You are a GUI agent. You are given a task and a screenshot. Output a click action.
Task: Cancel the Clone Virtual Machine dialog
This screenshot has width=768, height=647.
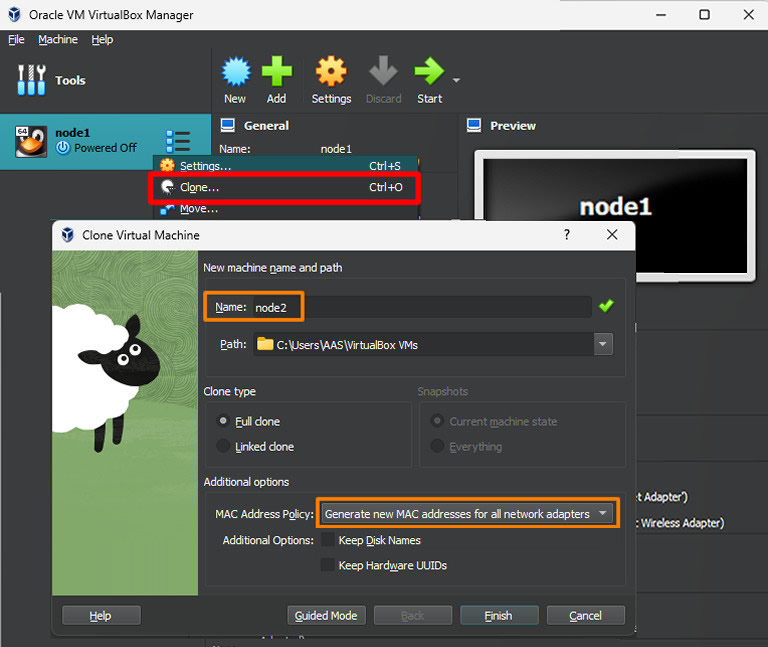coord(585,615)
